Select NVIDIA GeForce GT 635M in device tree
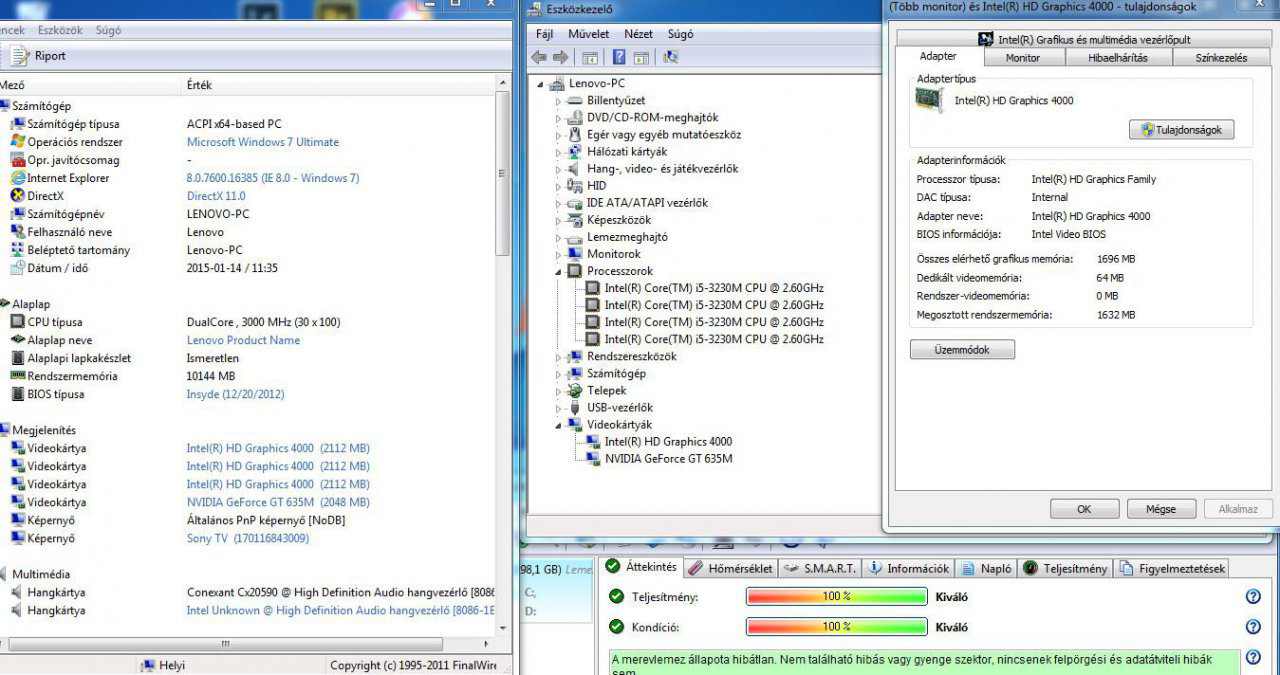Image resolution: width=1280 pixels, height=675 pixels. (668, 459)
